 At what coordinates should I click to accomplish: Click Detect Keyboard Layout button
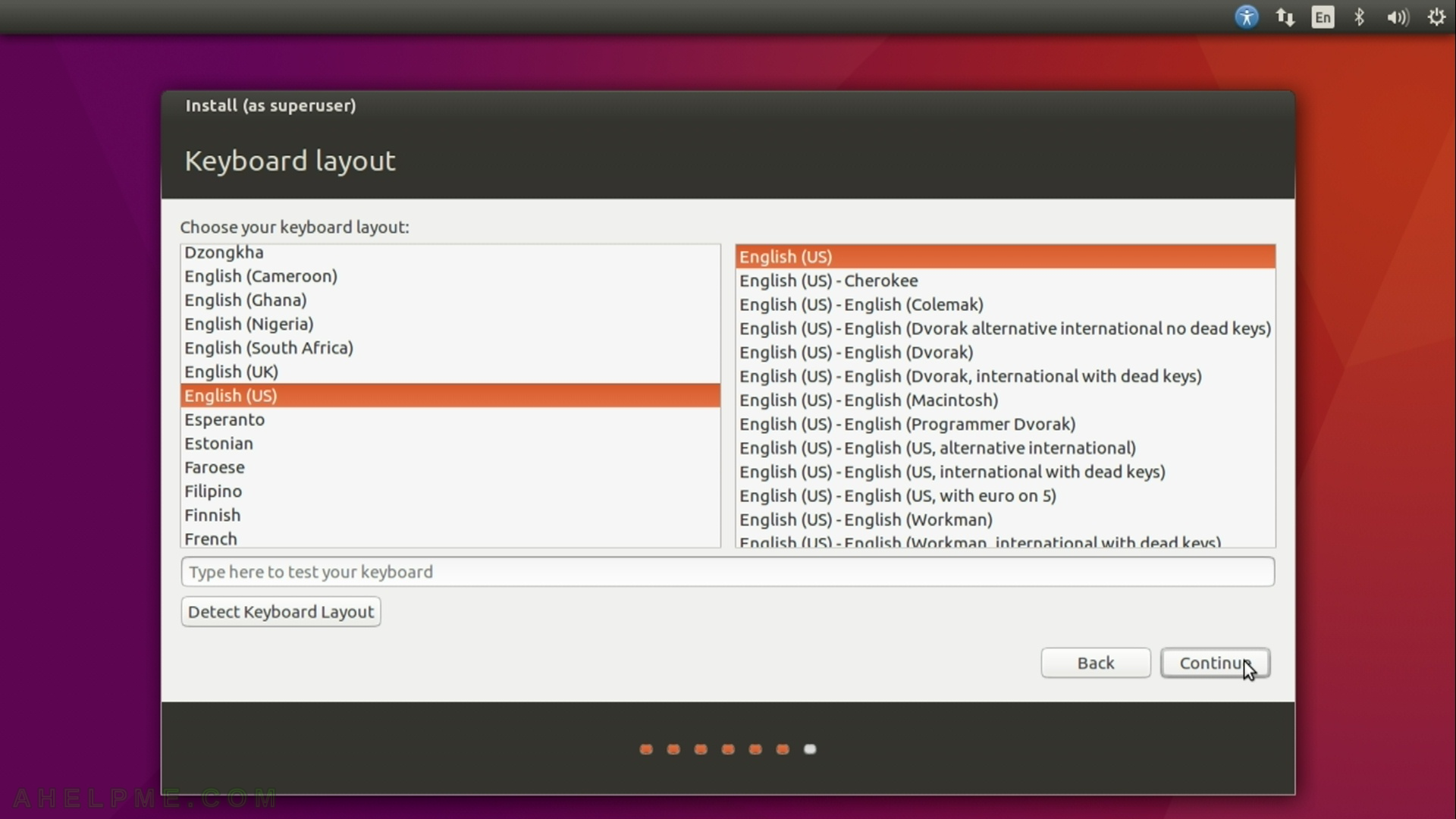pyautogui.click(x=281, y=612)
